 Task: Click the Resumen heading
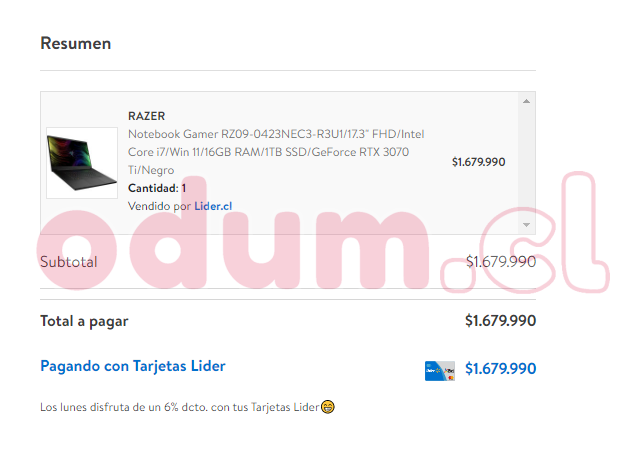76,43
